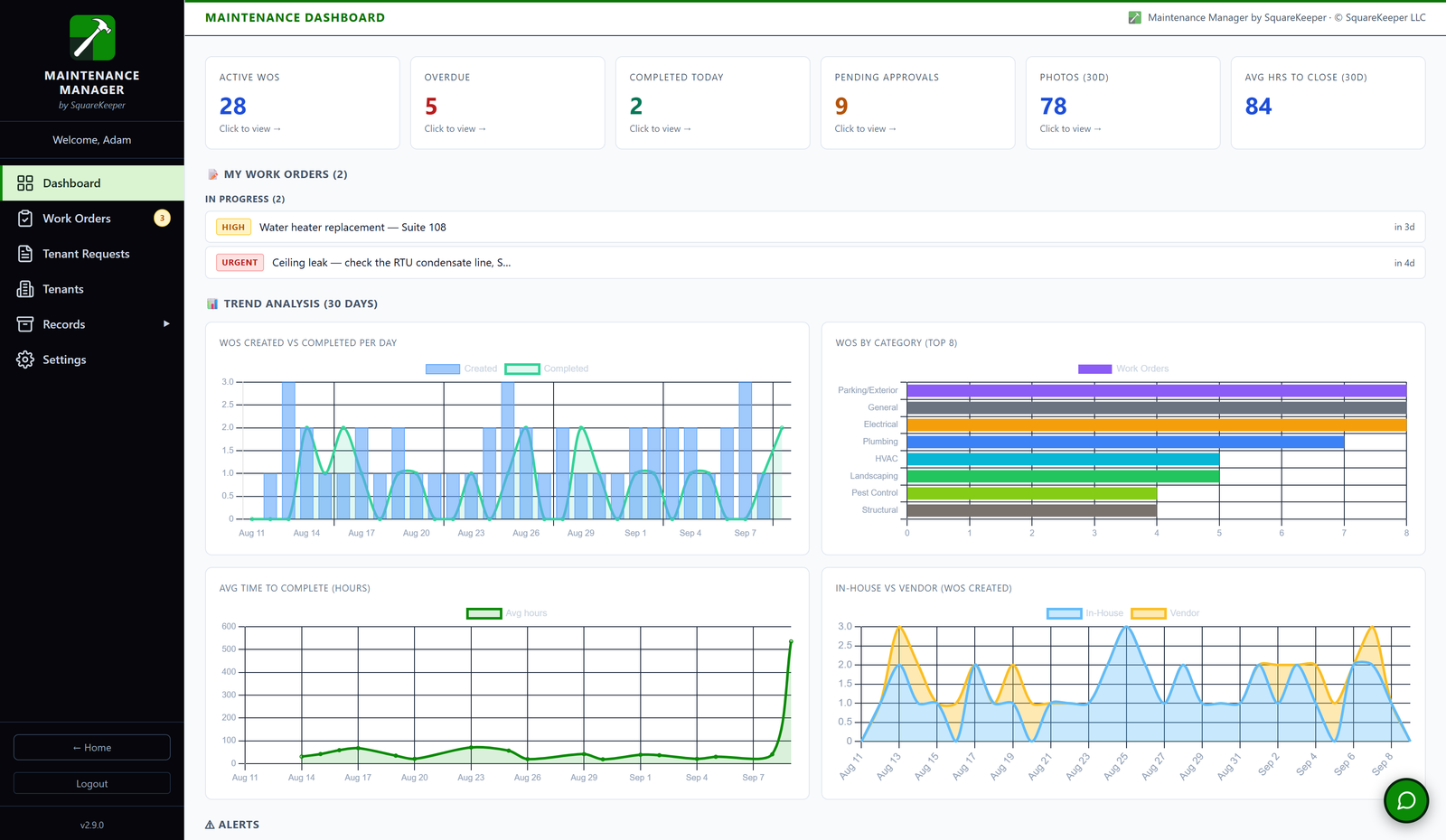Click the Alerts warning triangle icon

[x=210, y=825]
